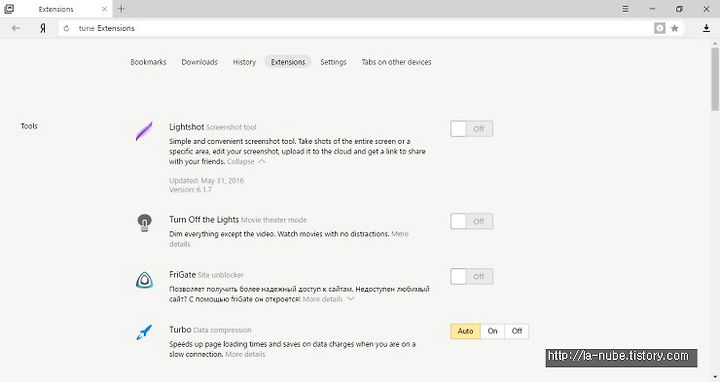This screenshot has height=382, width=720.
Task: Open Tabs on other devices
Action: (x=396, y=62)
